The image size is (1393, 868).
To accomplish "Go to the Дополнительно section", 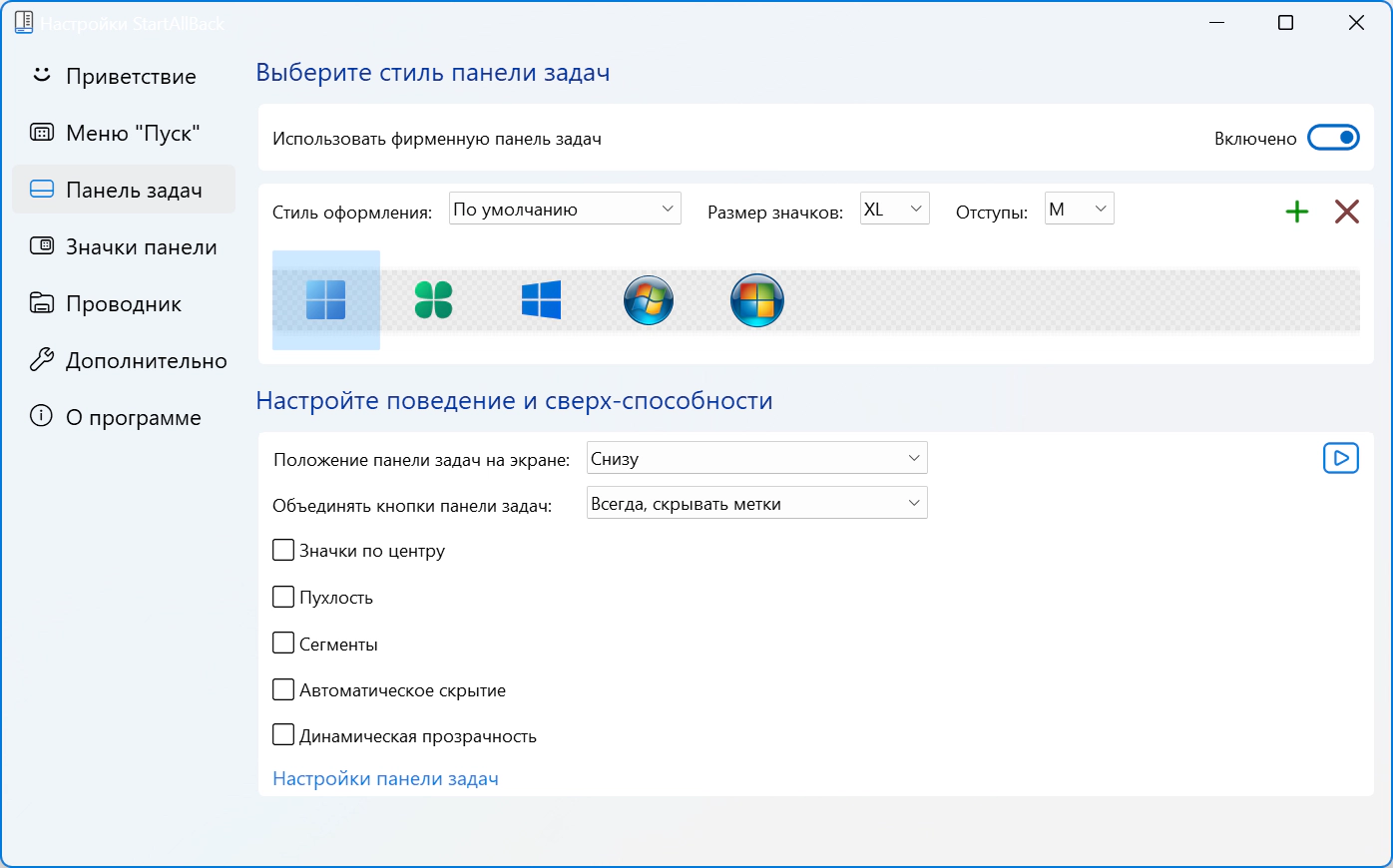I will (124, 360).
